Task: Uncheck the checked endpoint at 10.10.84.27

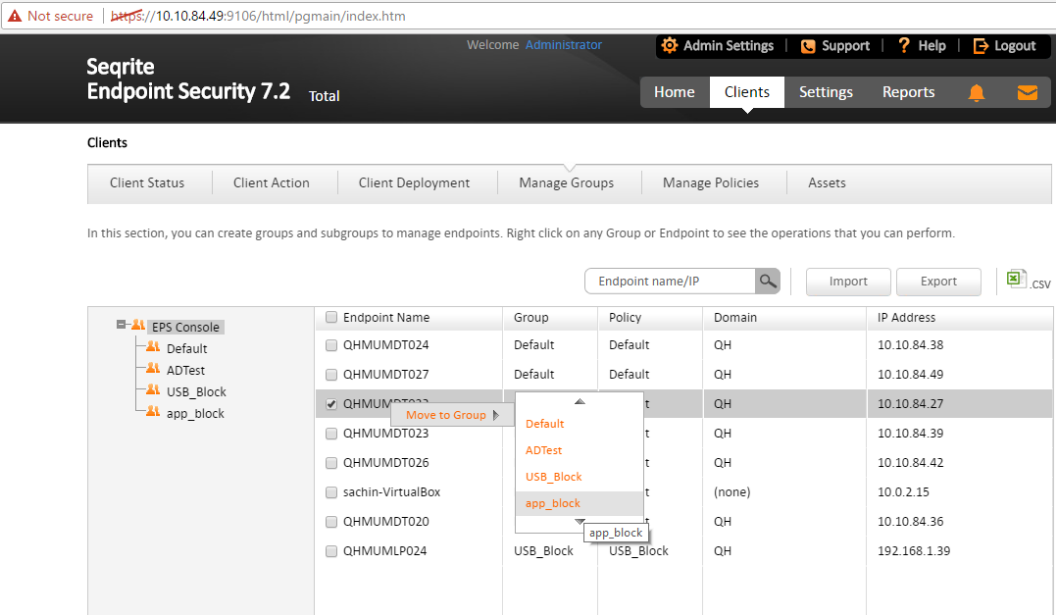Action: pos(331,404)
